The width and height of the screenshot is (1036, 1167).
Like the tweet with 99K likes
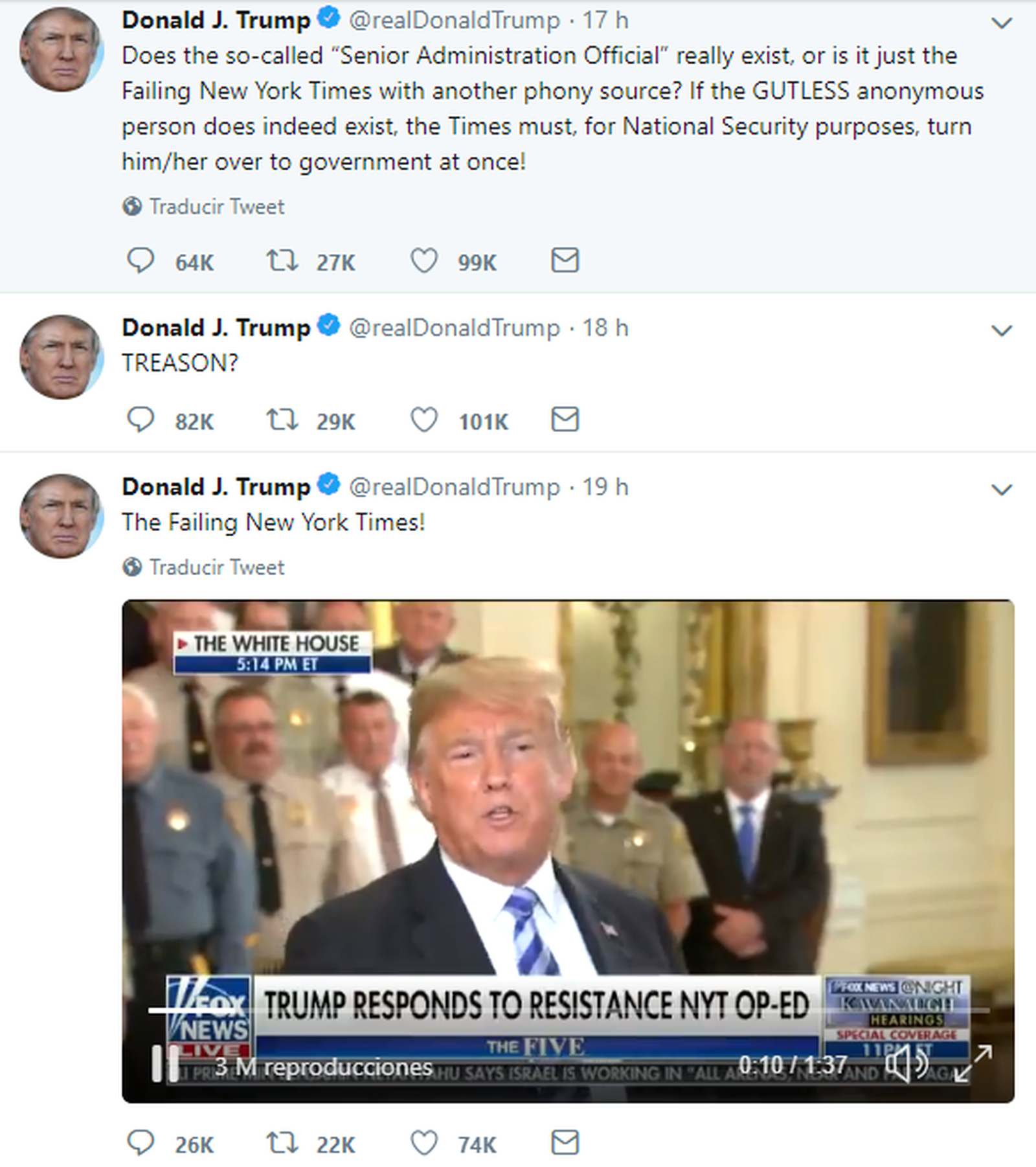[424, 261]
